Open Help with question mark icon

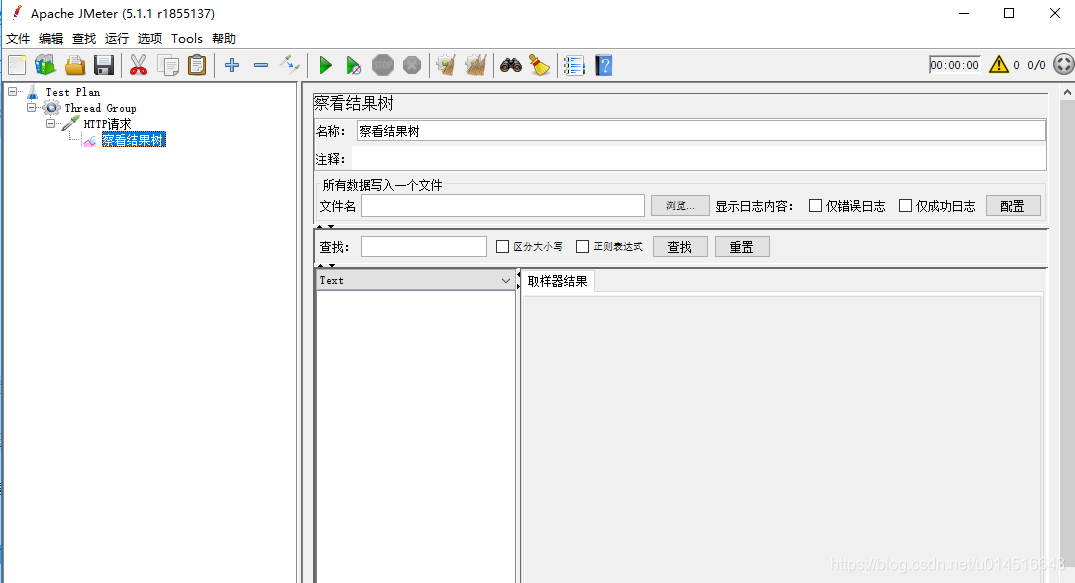point(603,65)
